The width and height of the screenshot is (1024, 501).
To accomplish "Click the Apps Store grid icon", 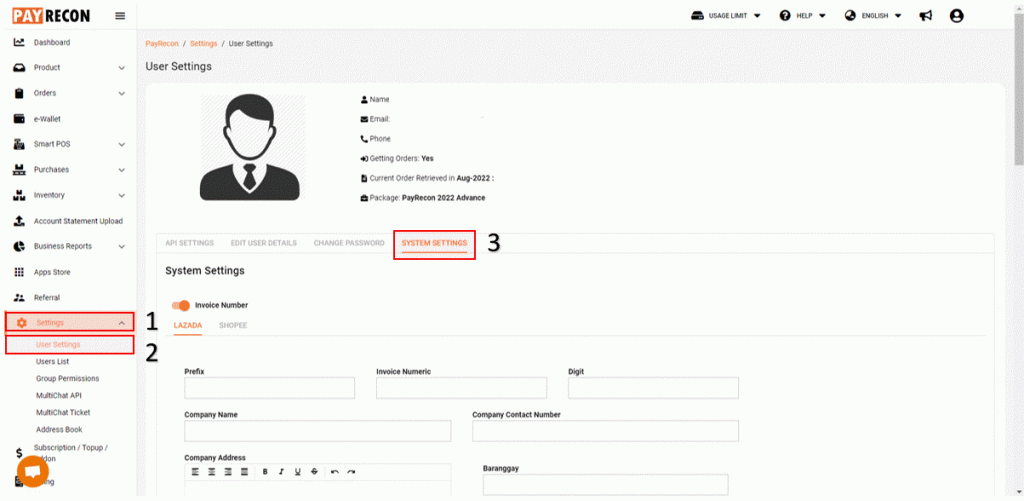I will 19,272.
